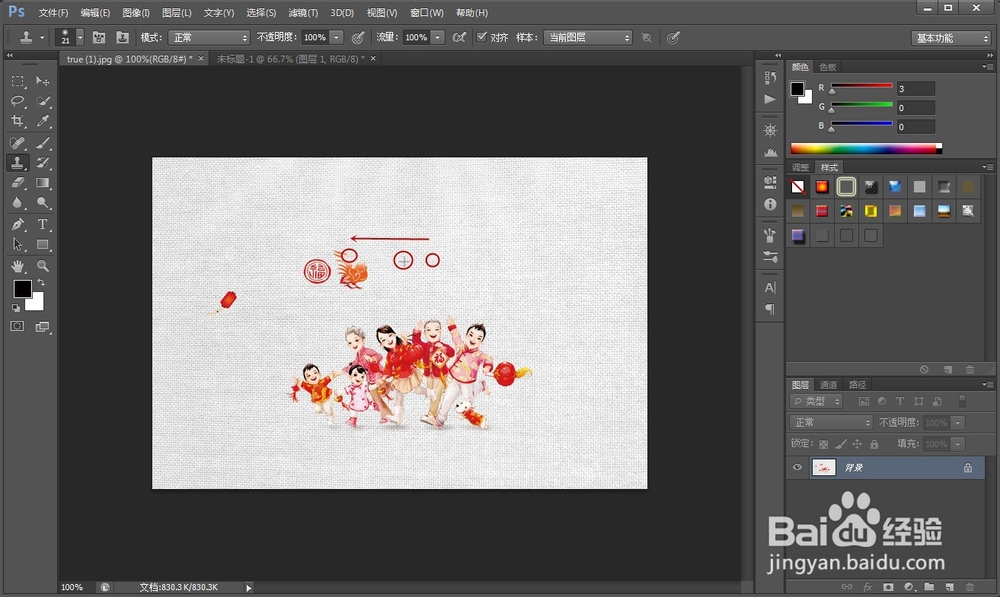Select the Eraser tool
The image size is (1000, 597).
coord(18,183)
